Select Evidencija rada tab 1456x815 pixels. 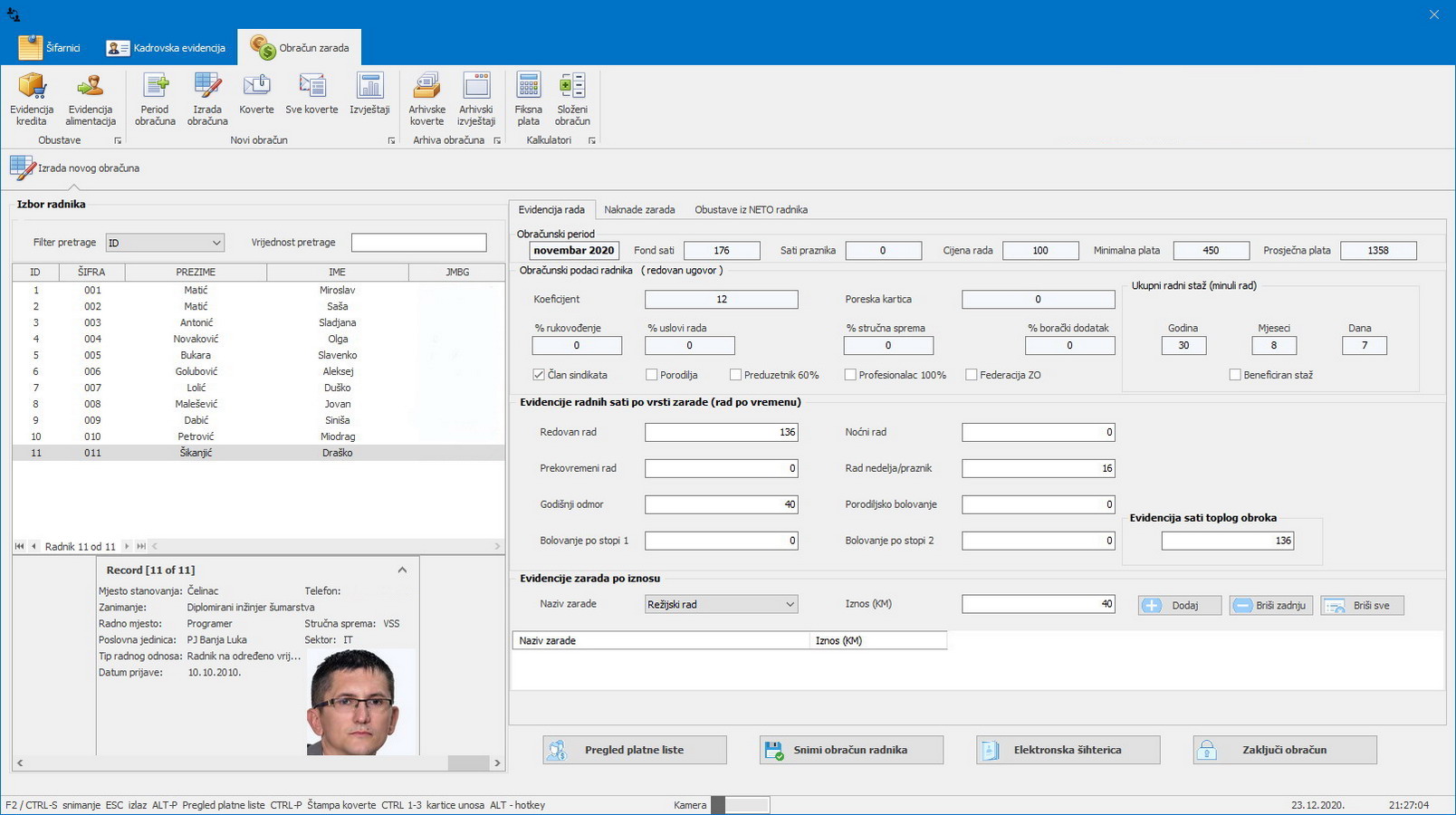pyautogui.click(x=551, y=209)
